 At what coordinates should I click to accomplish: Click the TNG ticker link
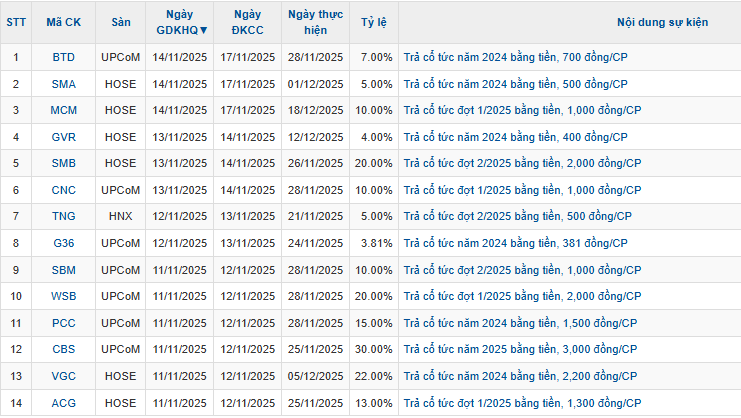coord(63,216)
